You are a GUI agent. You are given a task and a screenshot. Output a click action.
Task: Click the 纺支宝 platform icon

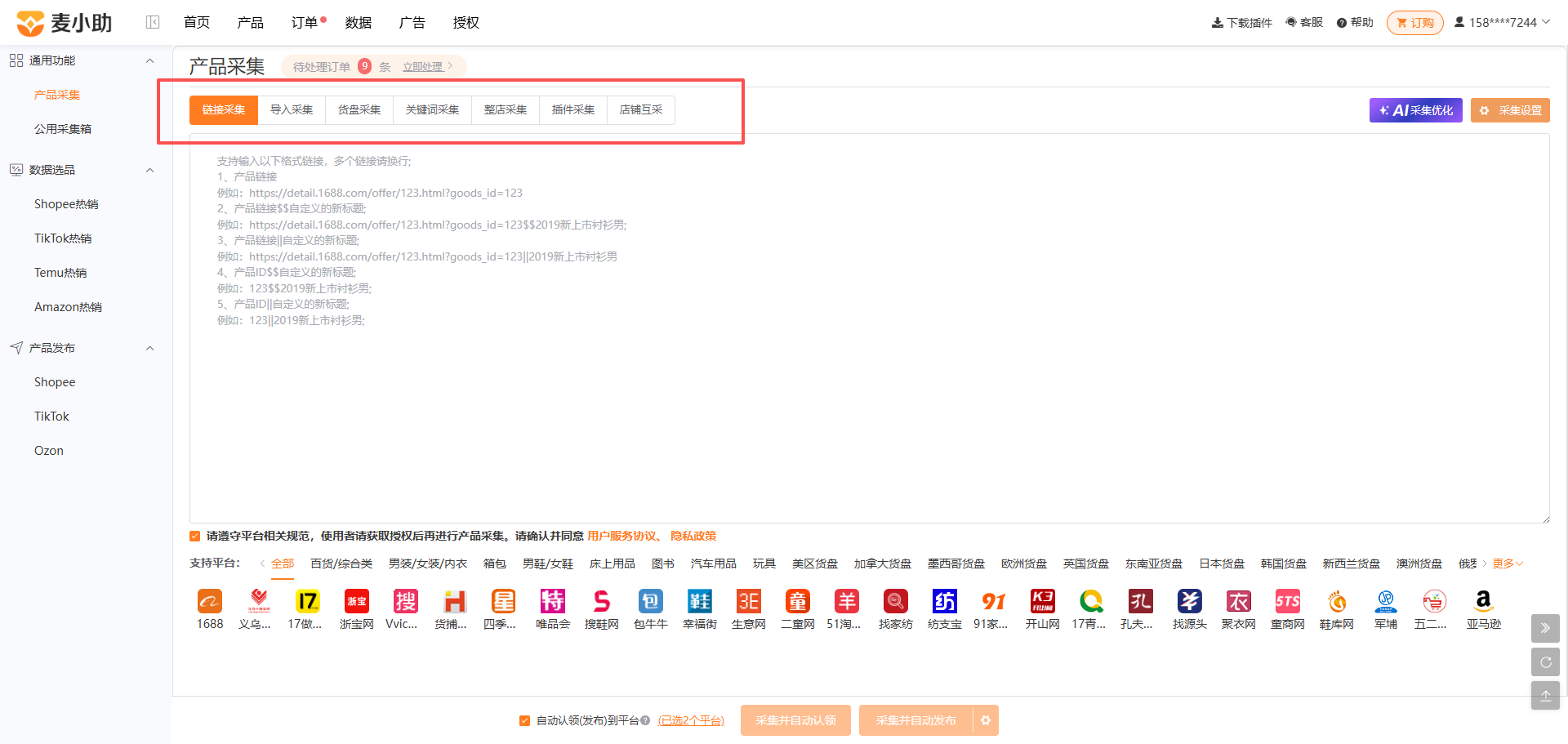[x=945, y=602]
